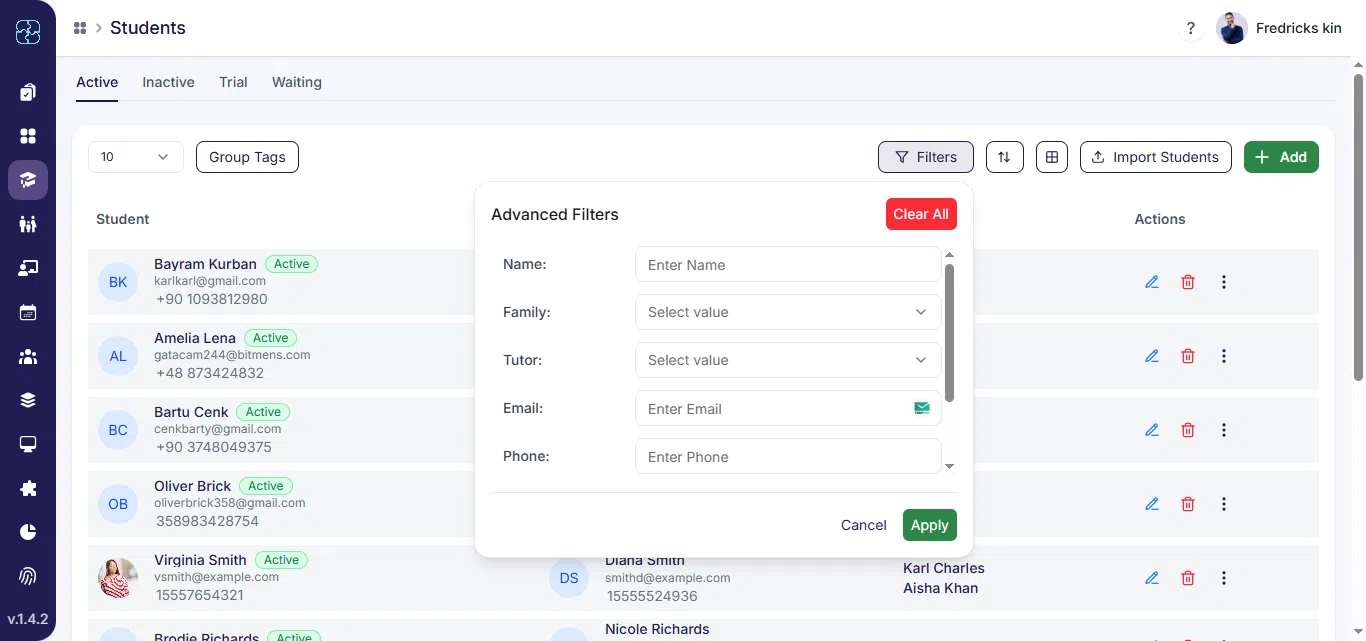
Task: Delete Amelia Lena with trash icon
Action: 1188,356
